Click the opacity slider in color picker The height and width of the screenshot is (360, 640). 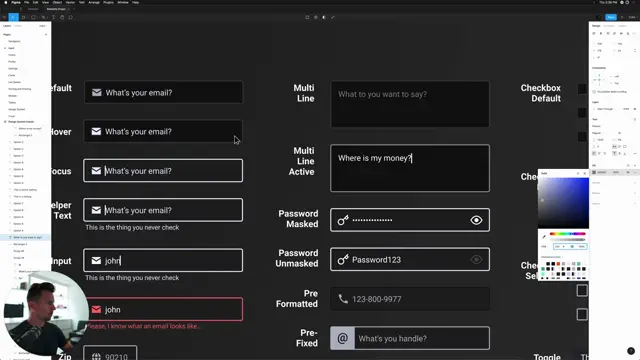click(x=567, y=240)
